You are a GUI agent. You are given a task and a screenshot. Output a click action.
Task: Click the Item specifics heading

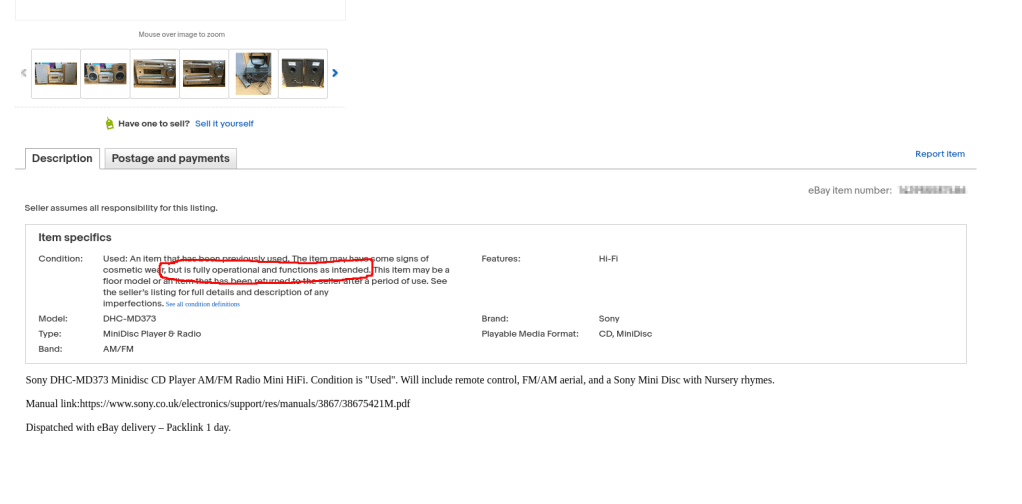tap(75, 238)
